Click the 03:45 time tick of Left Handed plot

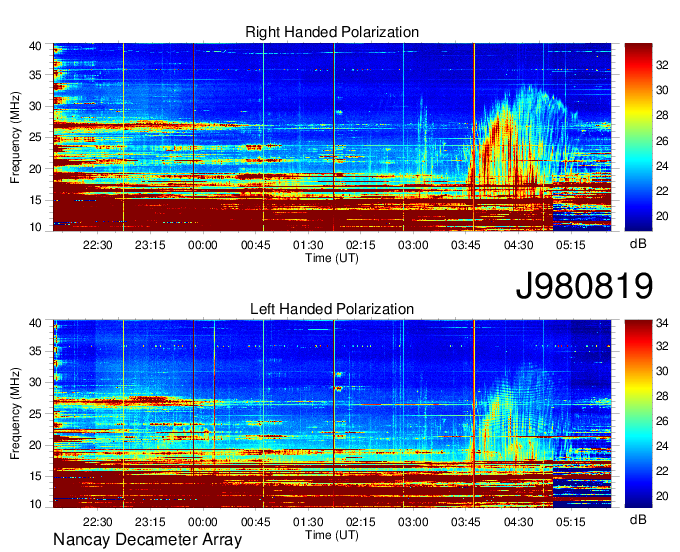pyautogui.click(x=465, y=522)
